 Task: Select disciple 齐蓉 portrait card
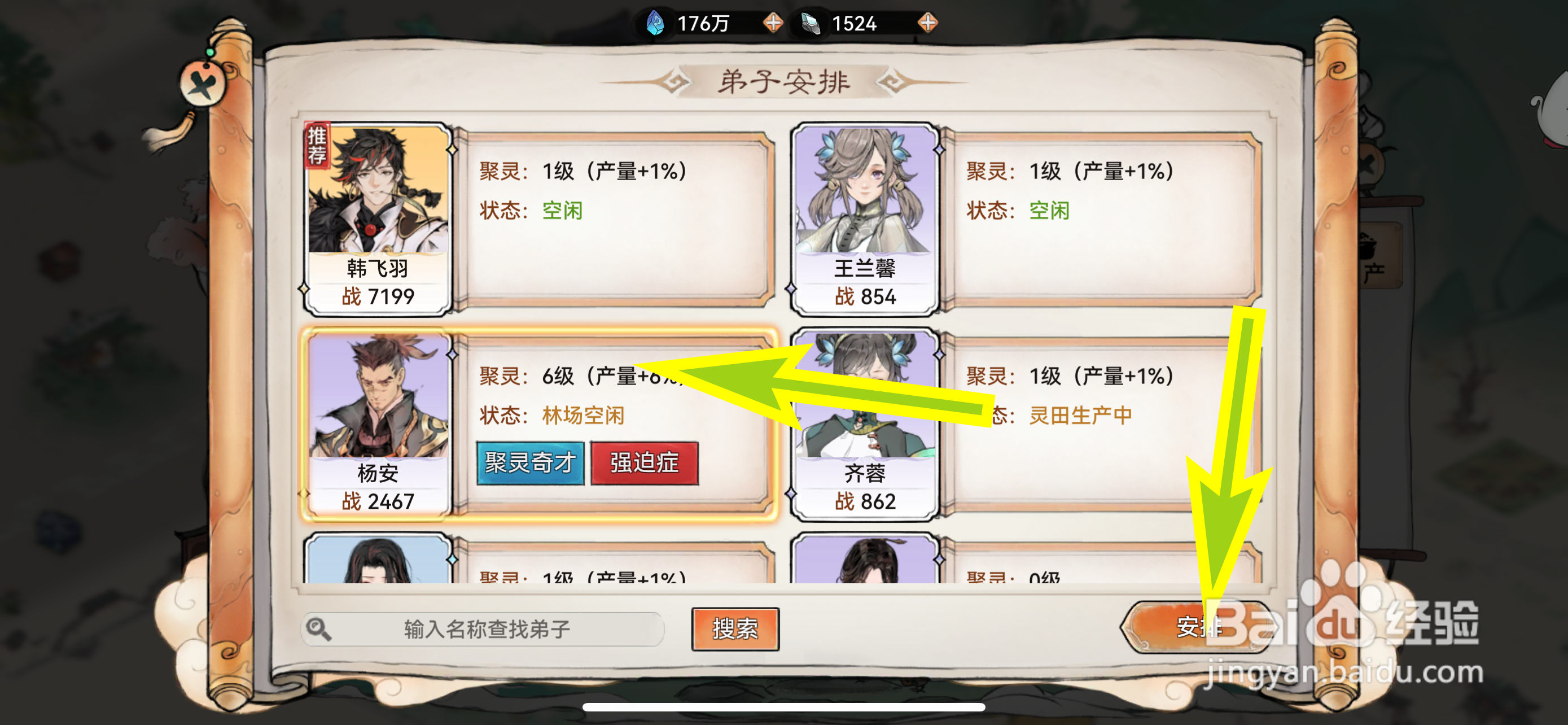click(x=865, y=424)
